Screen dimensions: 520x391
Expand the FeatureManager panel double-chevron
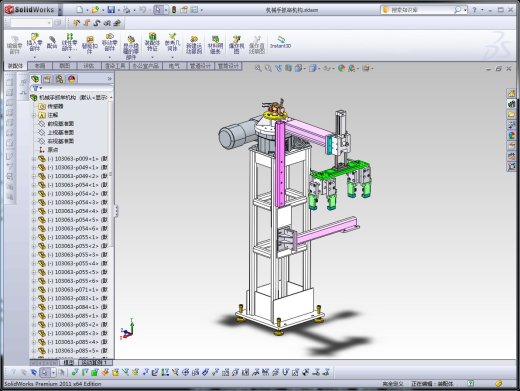(109, 79)
